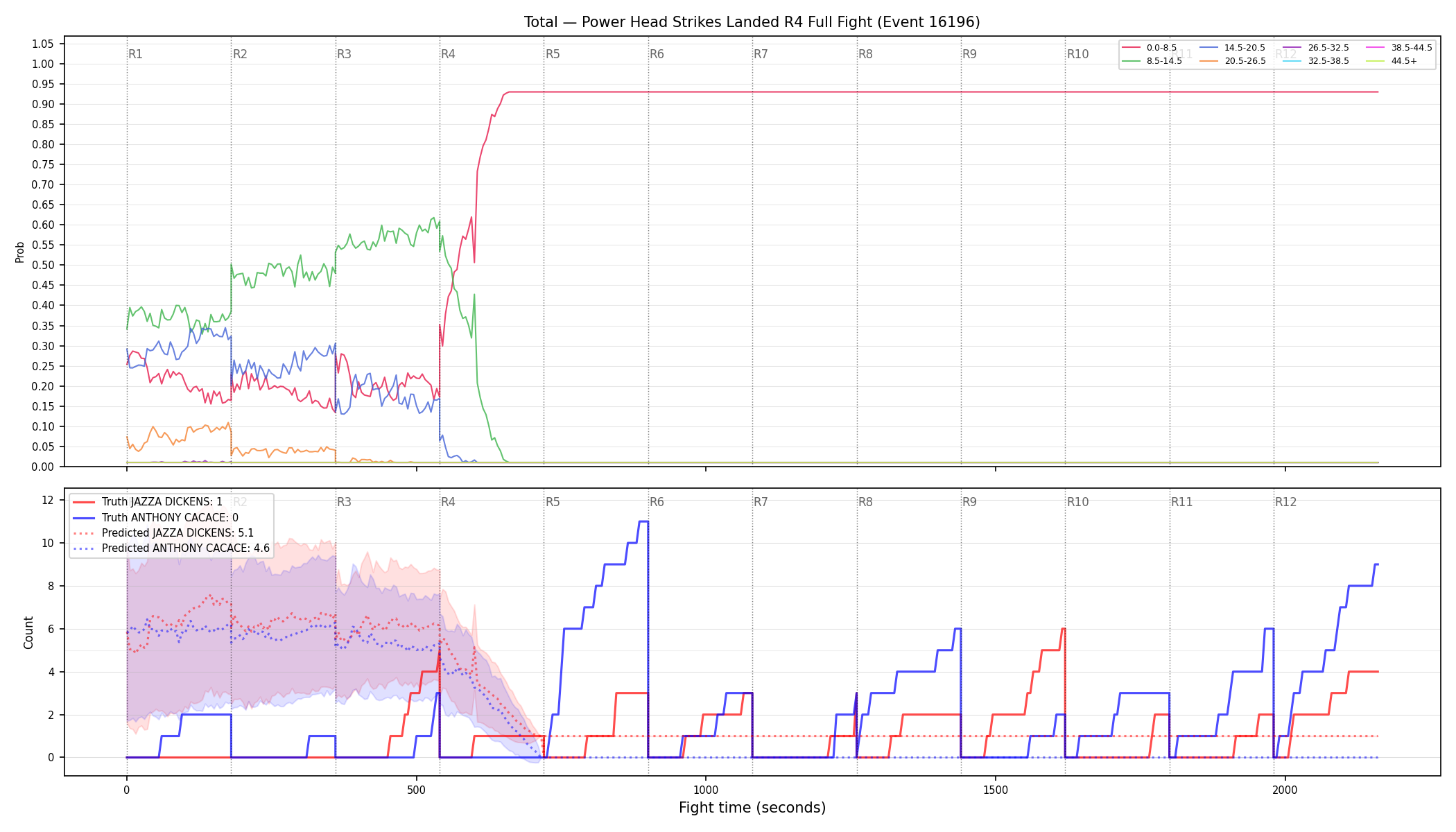Click the R6 round marker in probability chart
Screen dimensions: 1456x832
(657, 54)
